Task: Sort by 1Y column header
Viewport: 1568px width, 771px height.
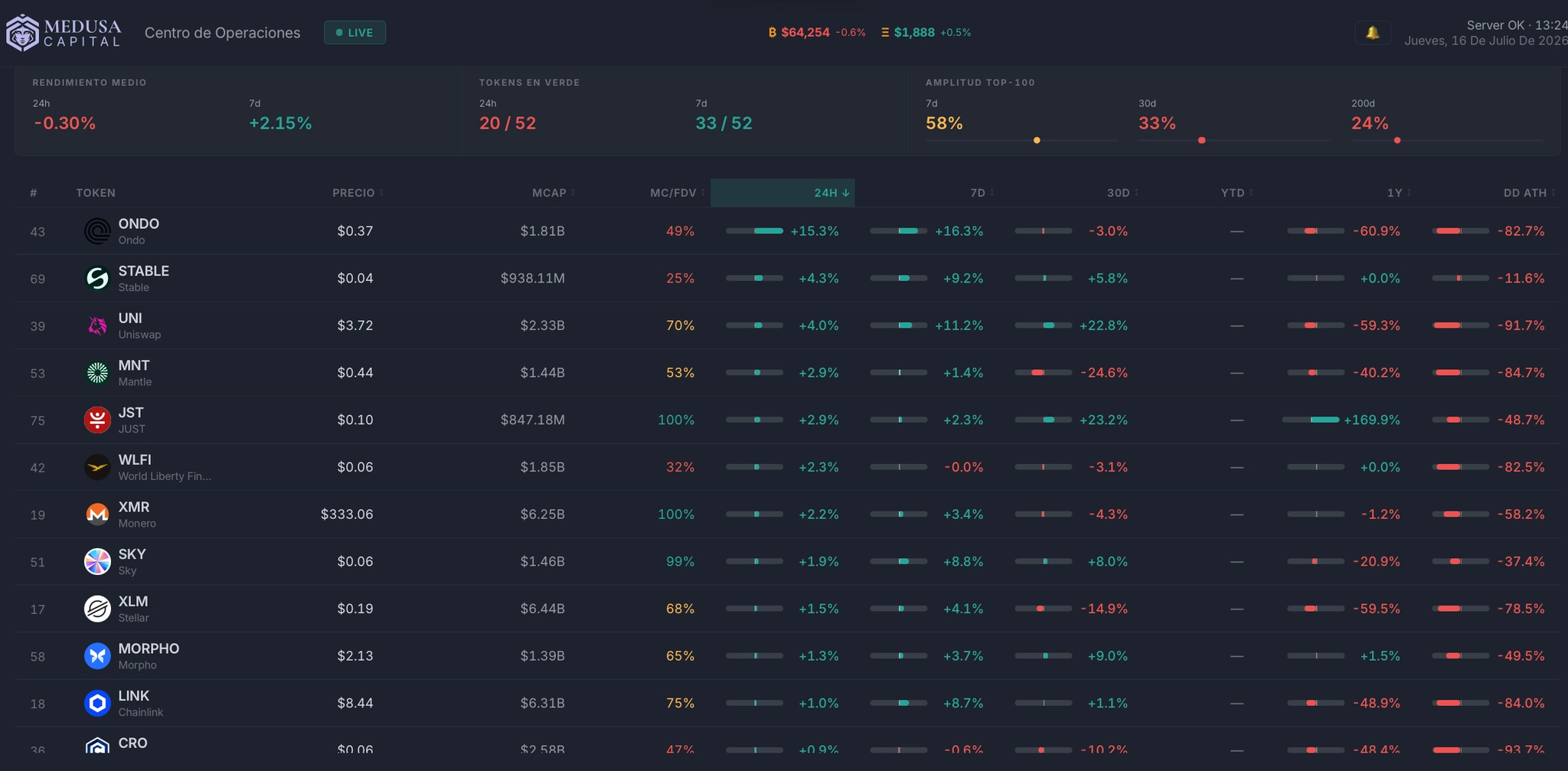Action: click(x=1399, y=193)
